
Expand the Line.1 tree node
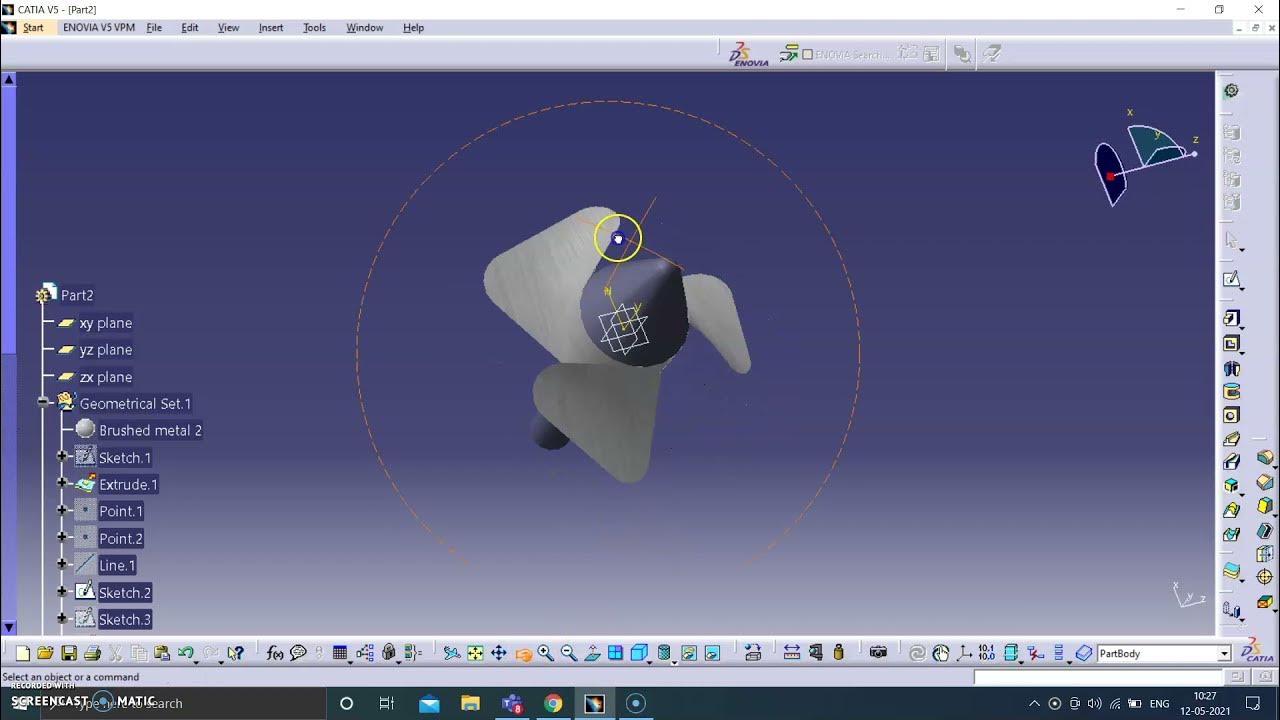[x=62, y=565]
